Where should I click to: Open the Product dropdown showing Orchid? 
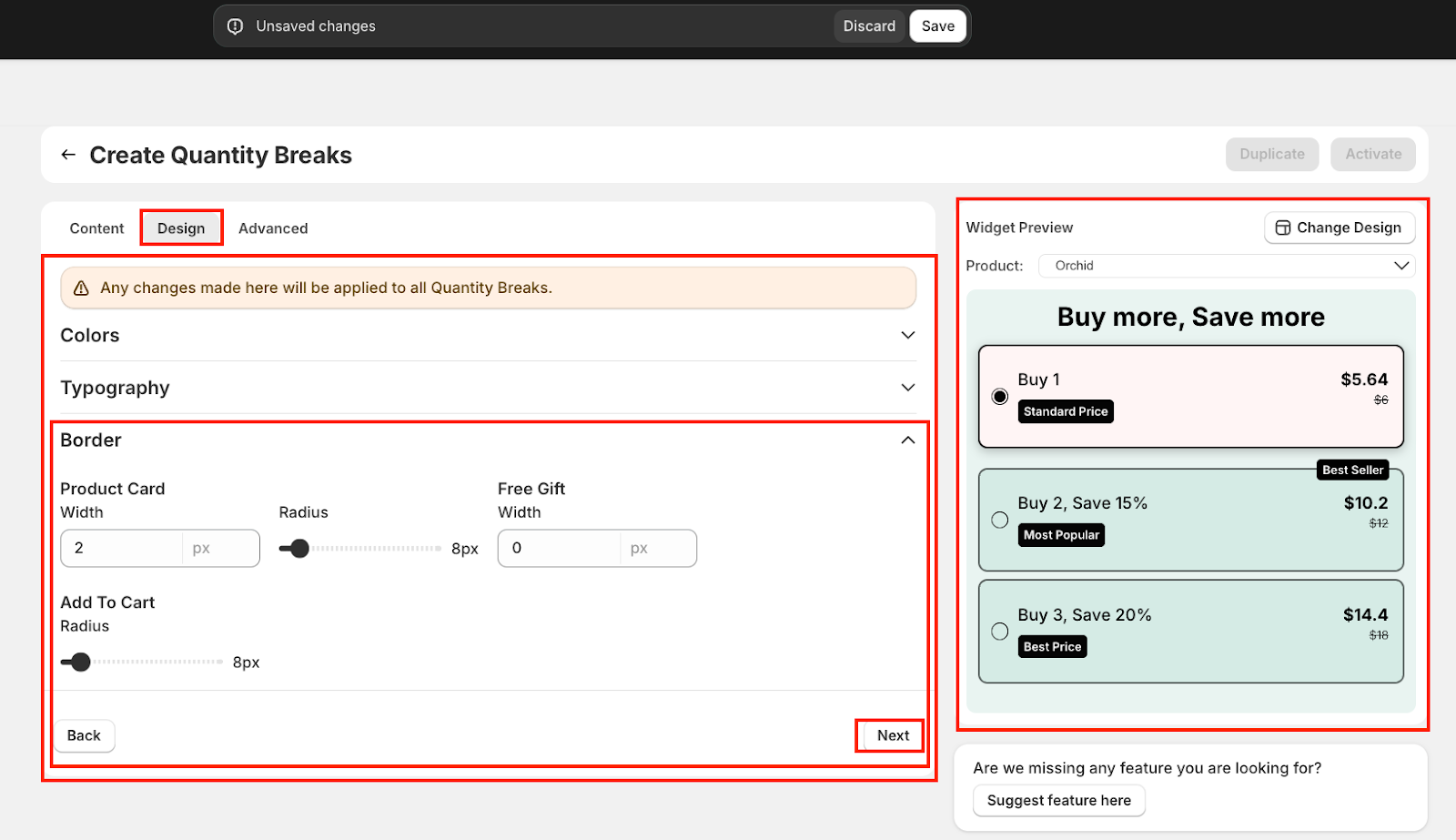coord(1226,266)
